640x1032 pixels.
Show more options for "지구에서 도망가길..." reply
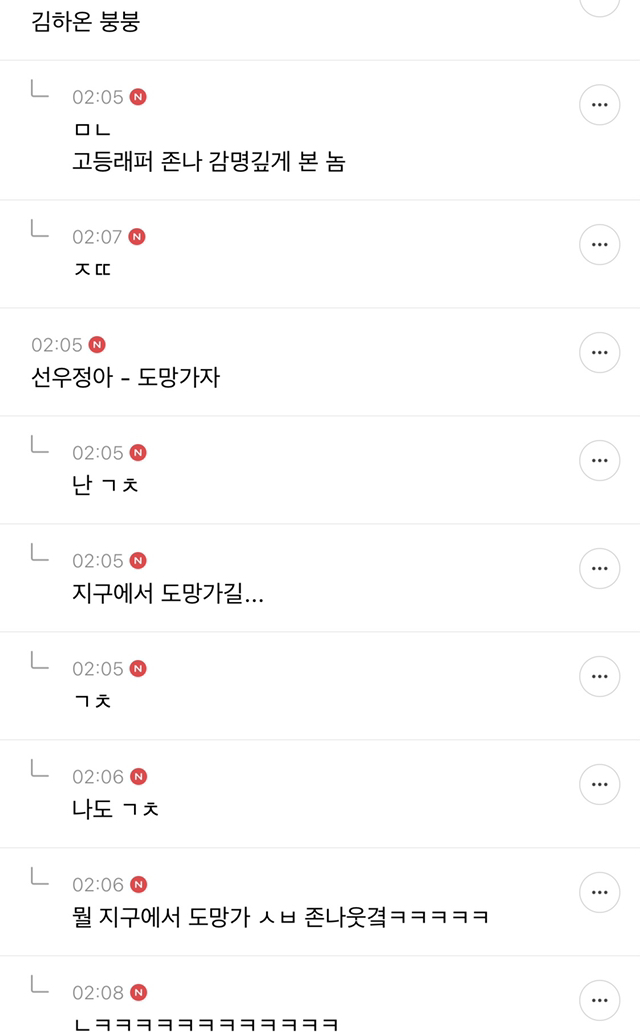[x=599, y=568]
